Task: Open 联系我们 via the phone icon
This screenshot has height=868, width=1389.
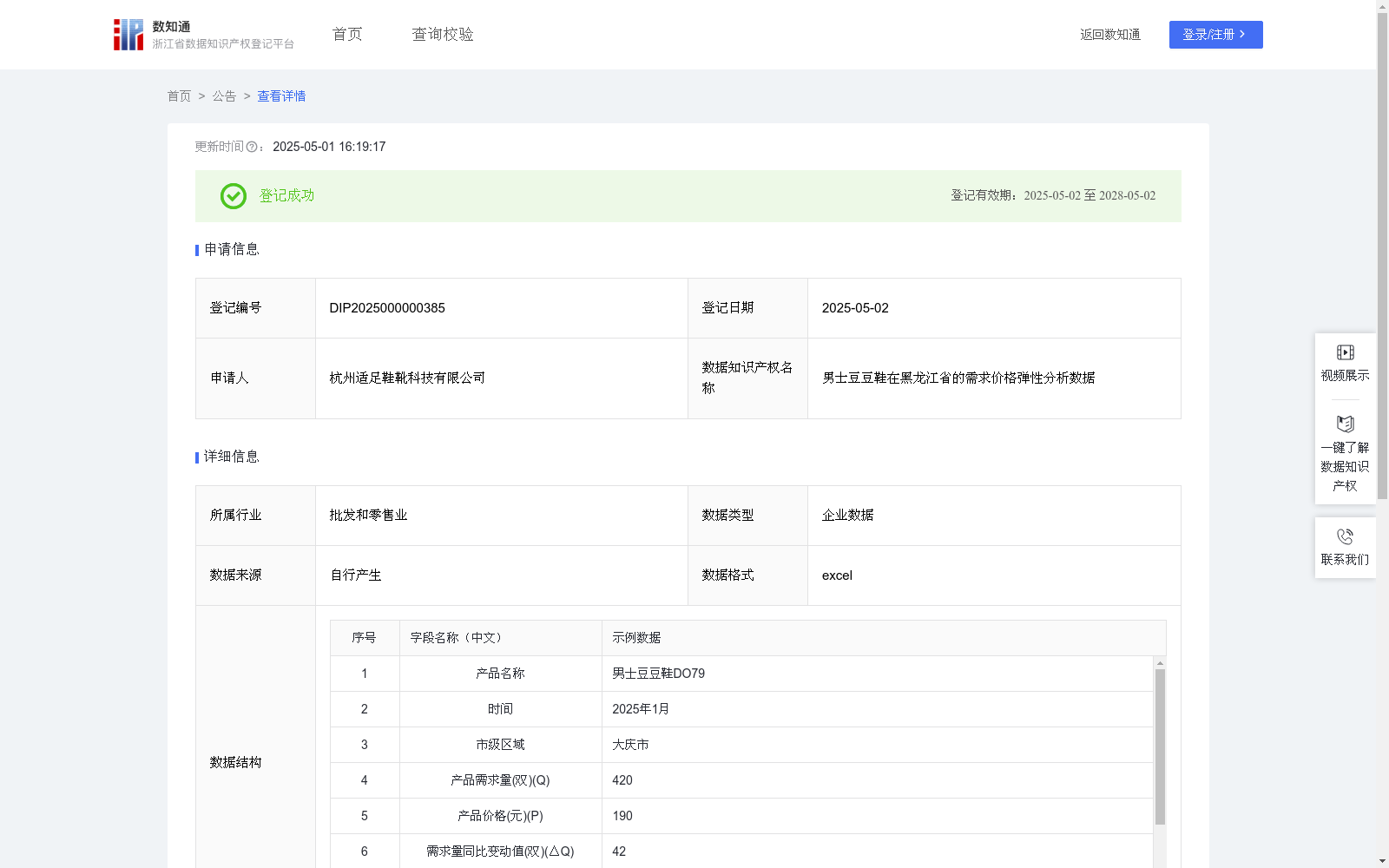Action: pos(1345,536)
